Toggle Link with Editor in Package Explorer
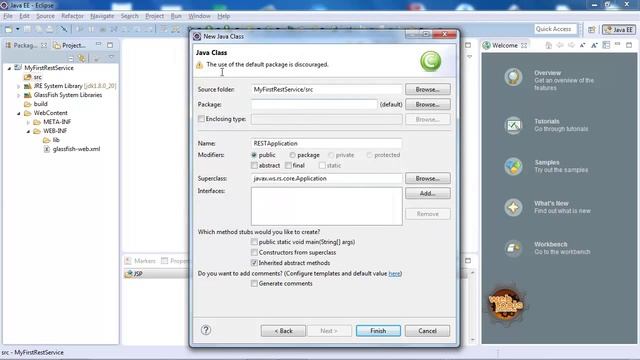 82,58
